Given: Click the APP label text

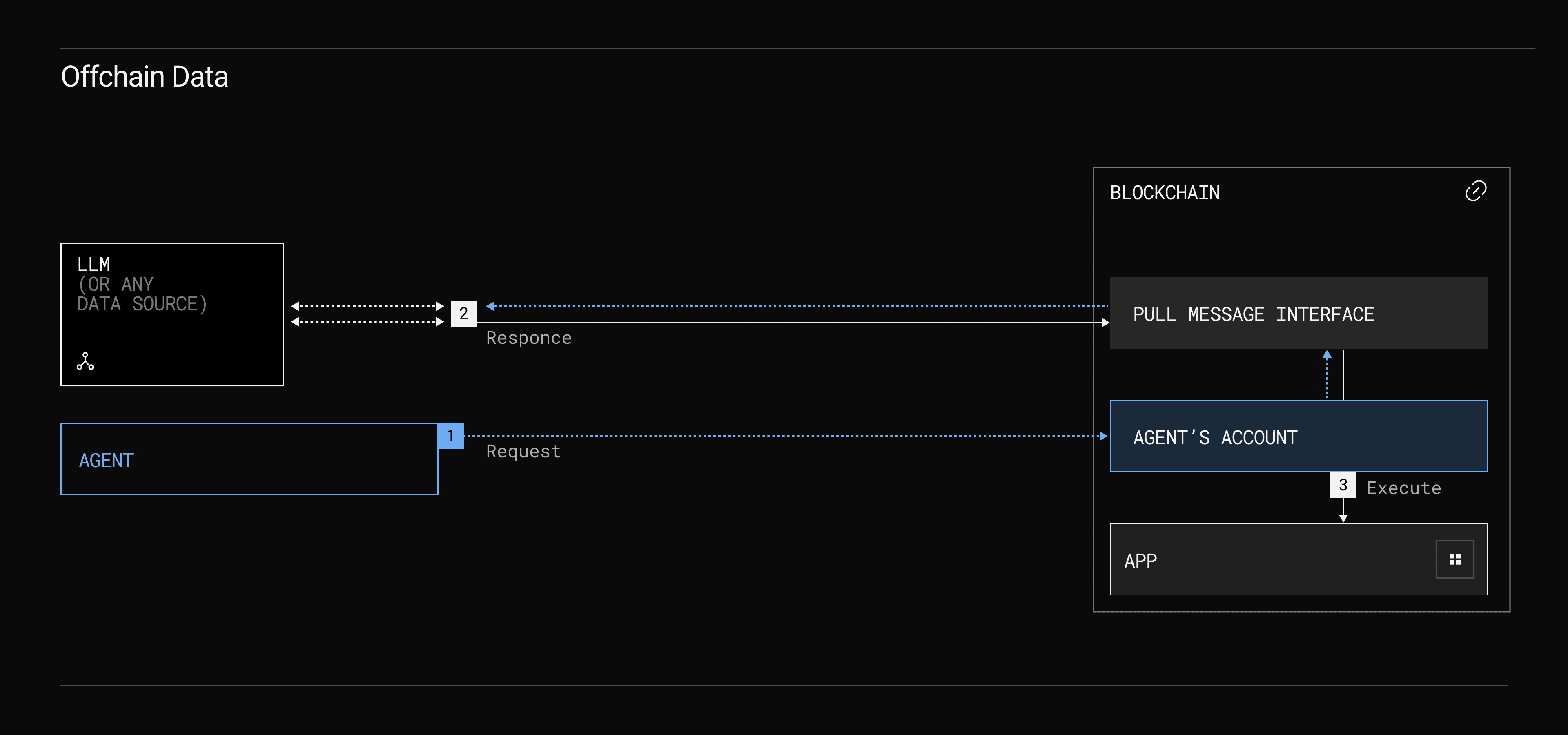Looking at the screenshot, I should tap(1140, 560).
